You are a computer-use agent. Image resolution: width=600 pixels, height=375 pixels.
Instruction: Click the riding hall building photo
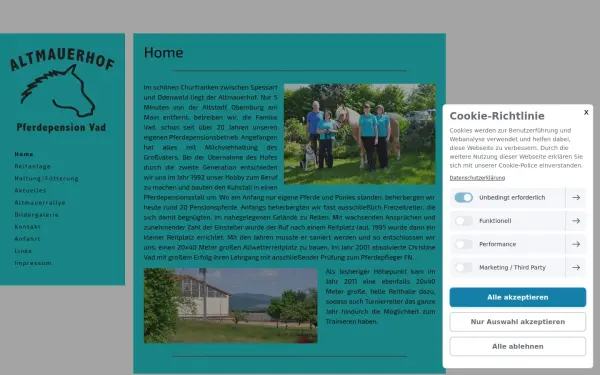(230, 305)
